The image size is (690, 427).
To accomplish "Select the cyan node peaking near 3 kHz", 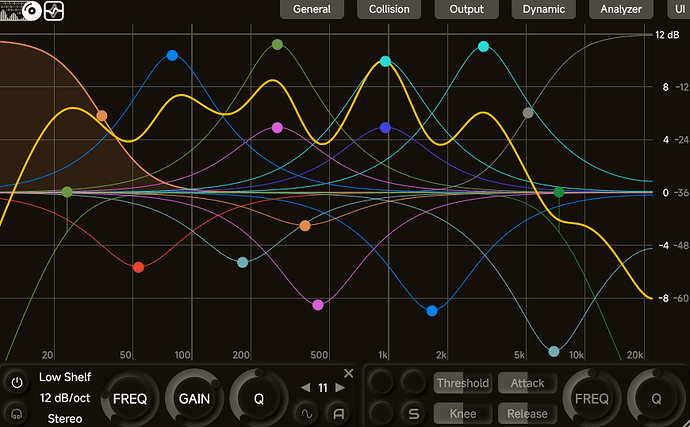I will 484,47.
